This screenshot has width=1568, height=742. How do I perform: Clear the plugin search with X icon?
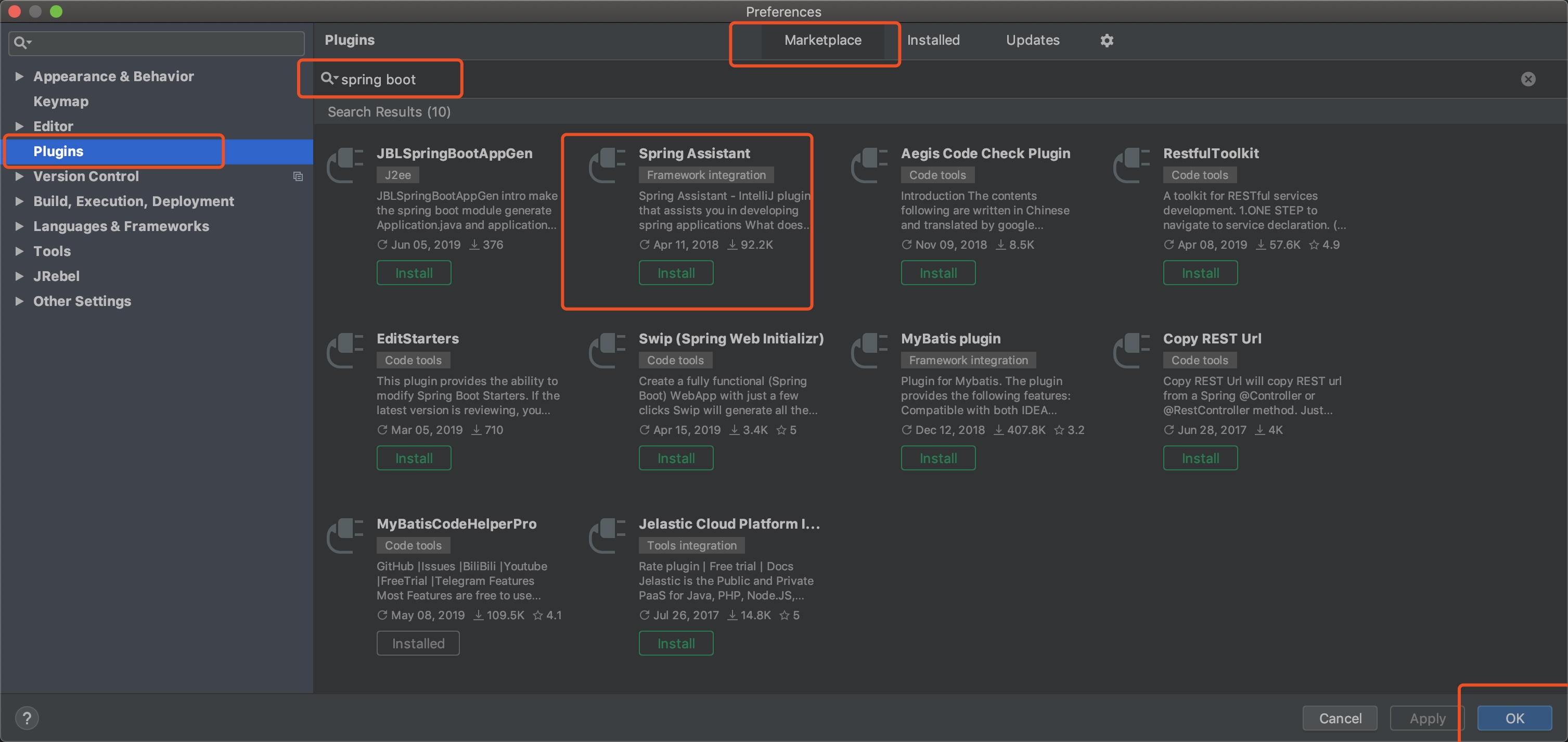pyautogui.click(x=1528, y=79)
